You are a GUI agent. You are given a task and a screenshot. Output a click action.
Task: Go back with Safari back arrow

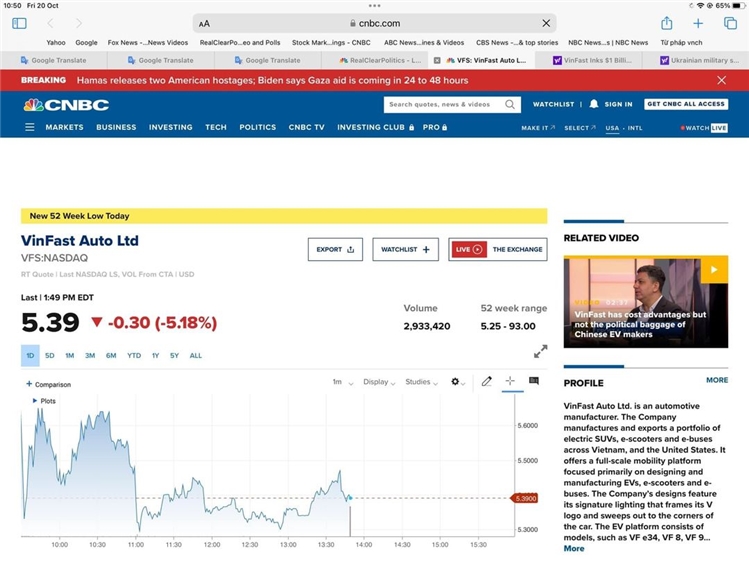tap(50, 23)
